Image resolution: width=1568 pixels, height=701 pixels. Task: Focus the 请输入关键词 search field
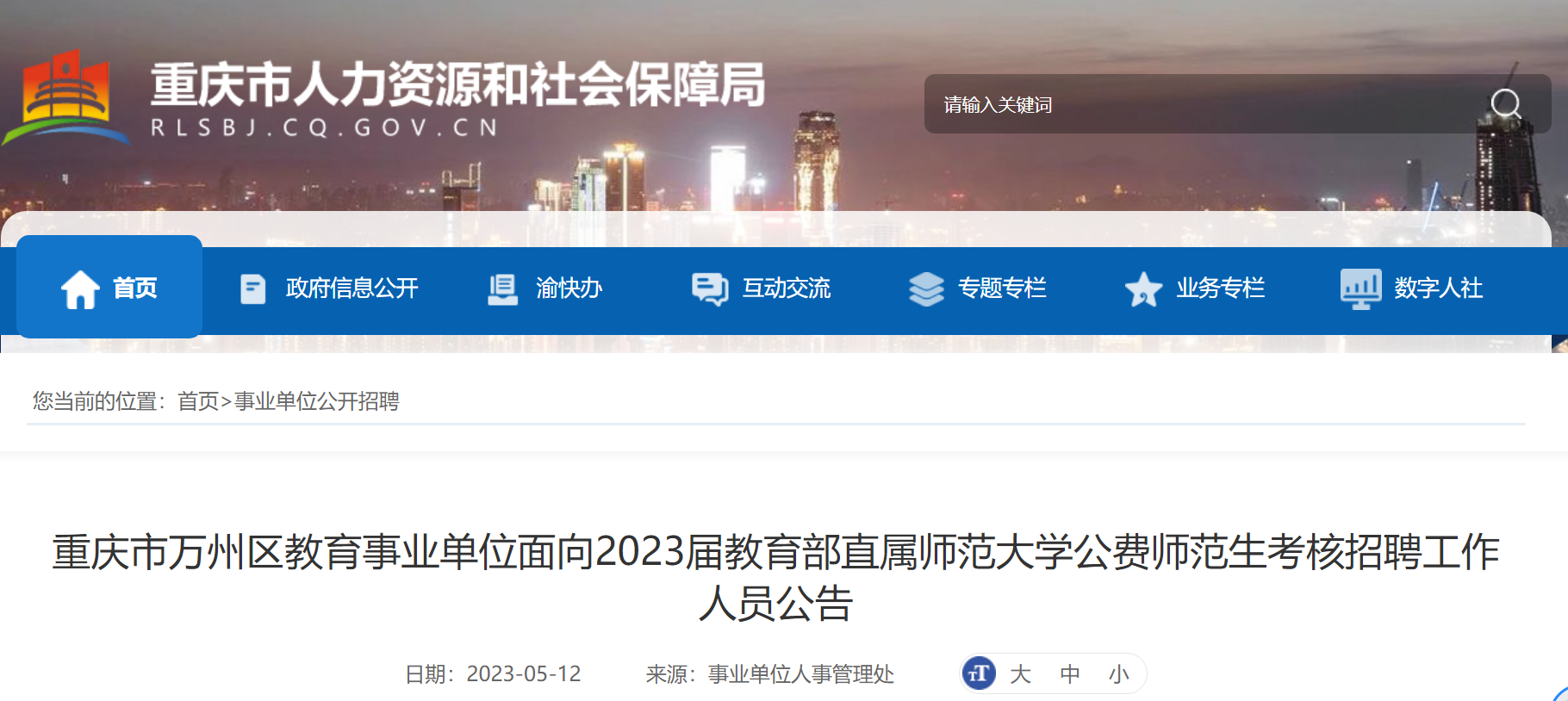tap(1206, 104)
